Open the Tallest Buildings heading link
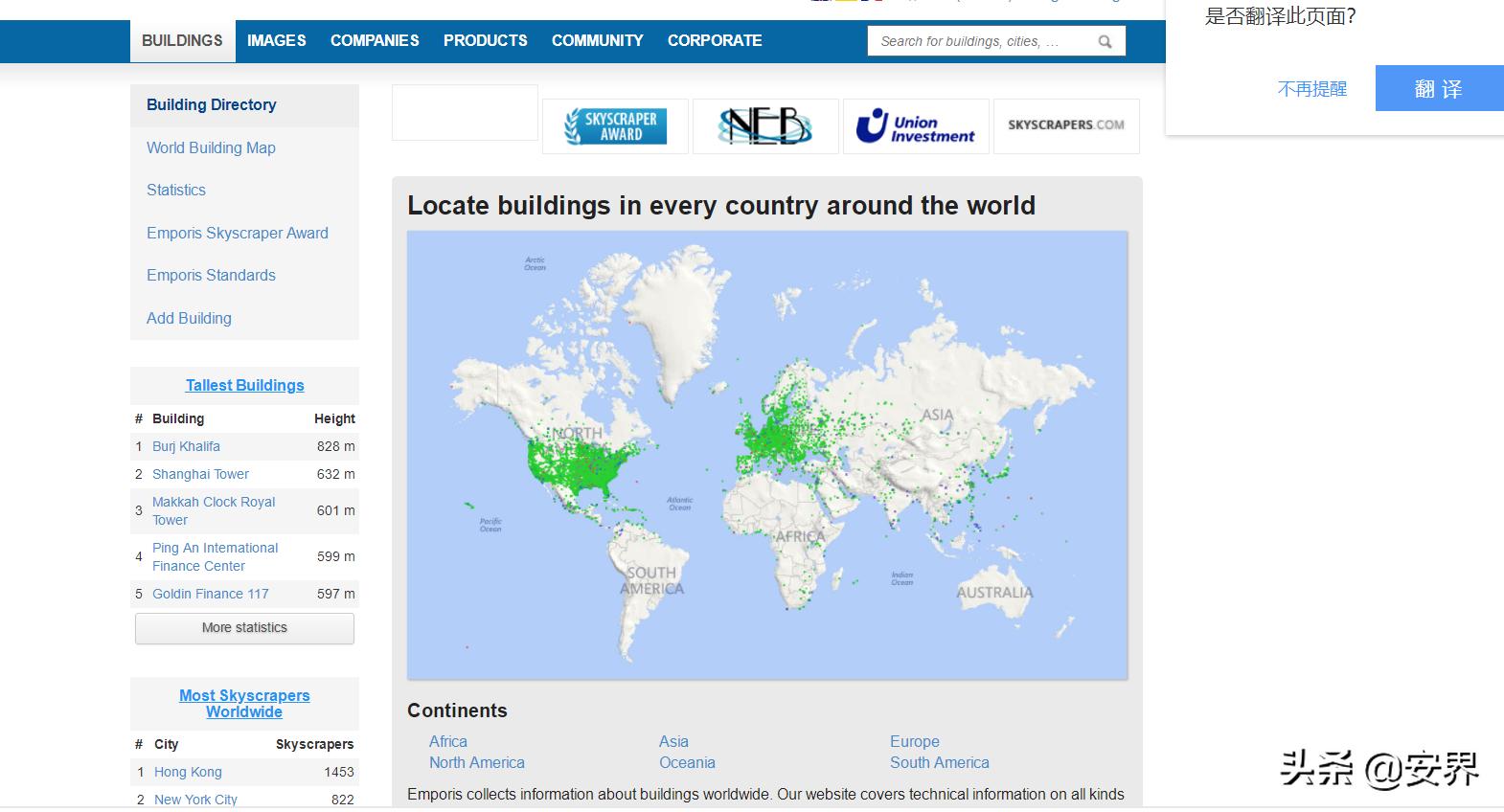Viewport: 1504px width, 812px height. point(244,385)
